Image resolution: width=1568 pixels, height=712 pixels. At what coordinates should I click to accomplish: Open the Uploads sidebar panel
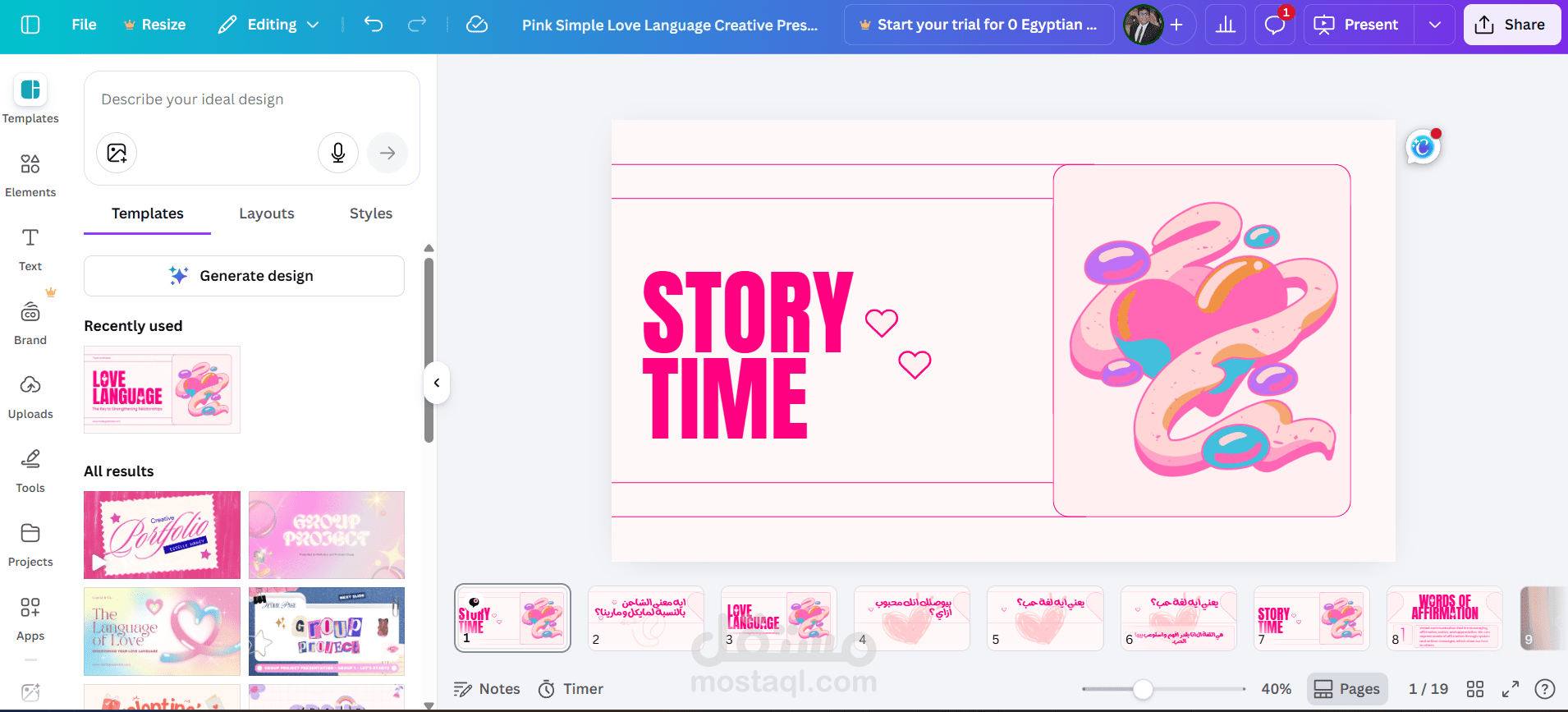pyautogui.click(x=30, y=397)
